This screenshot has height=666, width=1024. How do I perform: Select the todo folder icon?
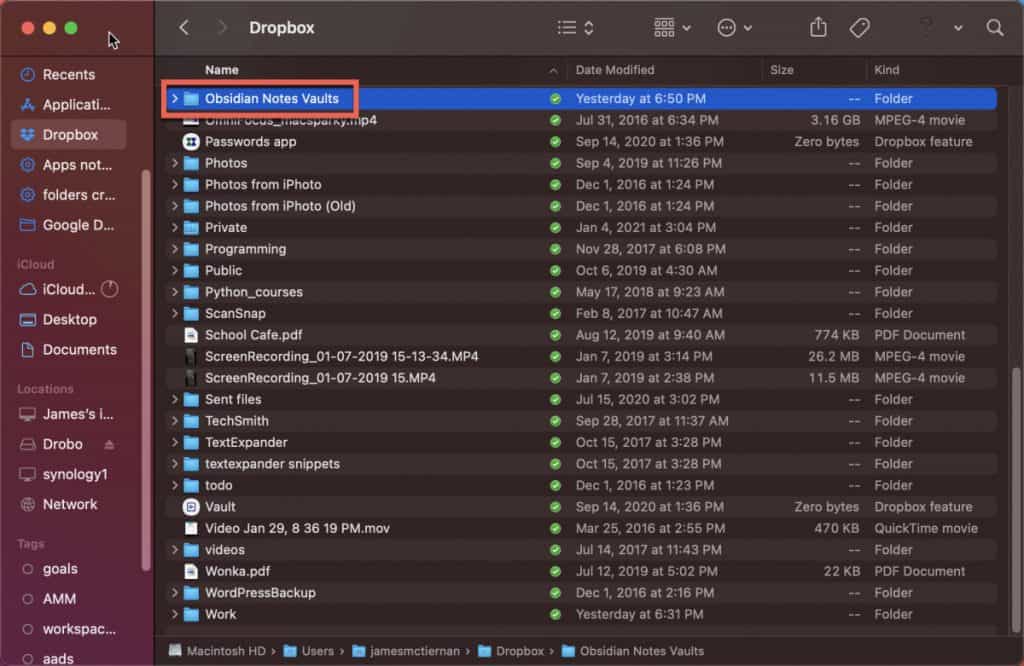pyautogui.click(x=191, y=485)
